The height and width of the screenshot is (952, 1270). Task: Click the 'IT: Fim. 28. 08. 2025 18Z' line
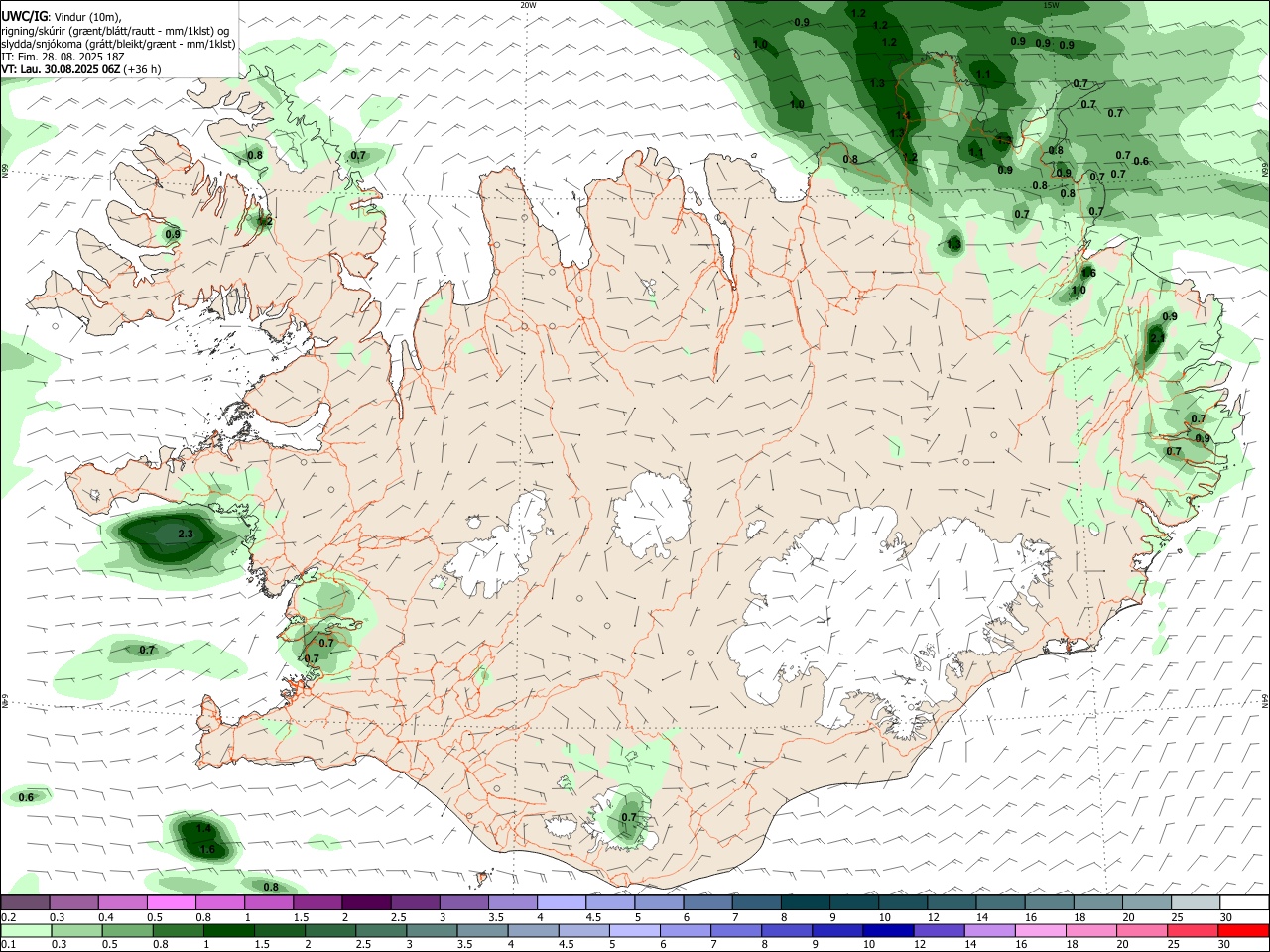tap(63, 57)
